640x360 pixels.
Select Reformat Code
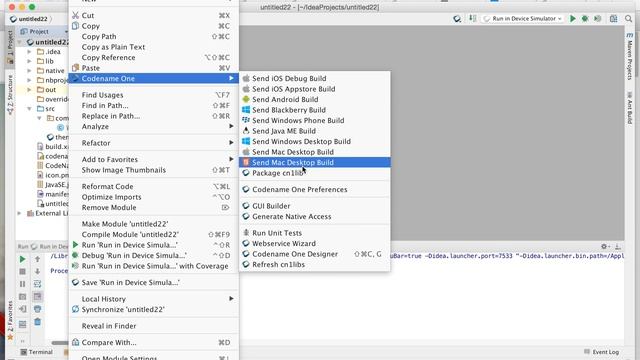click(x=153, y=187)
